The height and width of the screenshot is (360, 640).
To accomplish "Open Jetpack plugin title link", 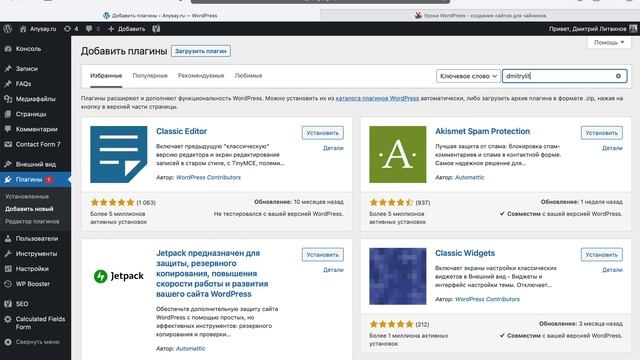I will [x=212, y=273].
